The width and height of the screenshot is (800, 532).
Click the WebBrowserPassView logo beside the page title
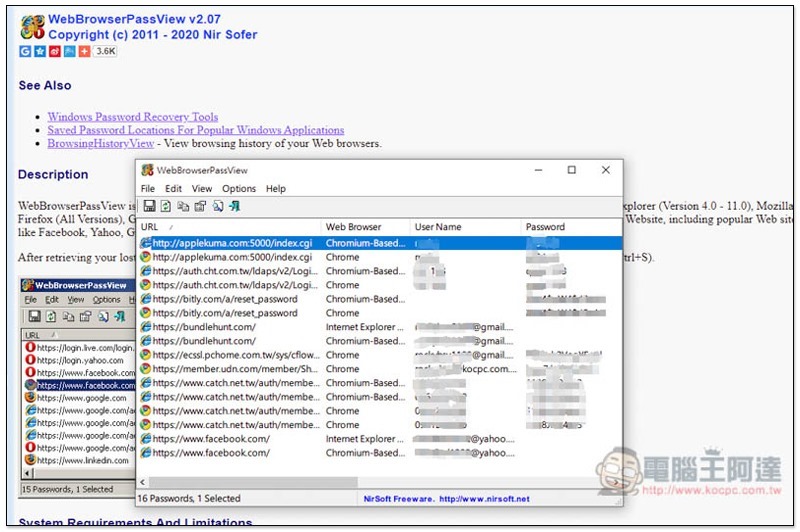pos(32,27)
